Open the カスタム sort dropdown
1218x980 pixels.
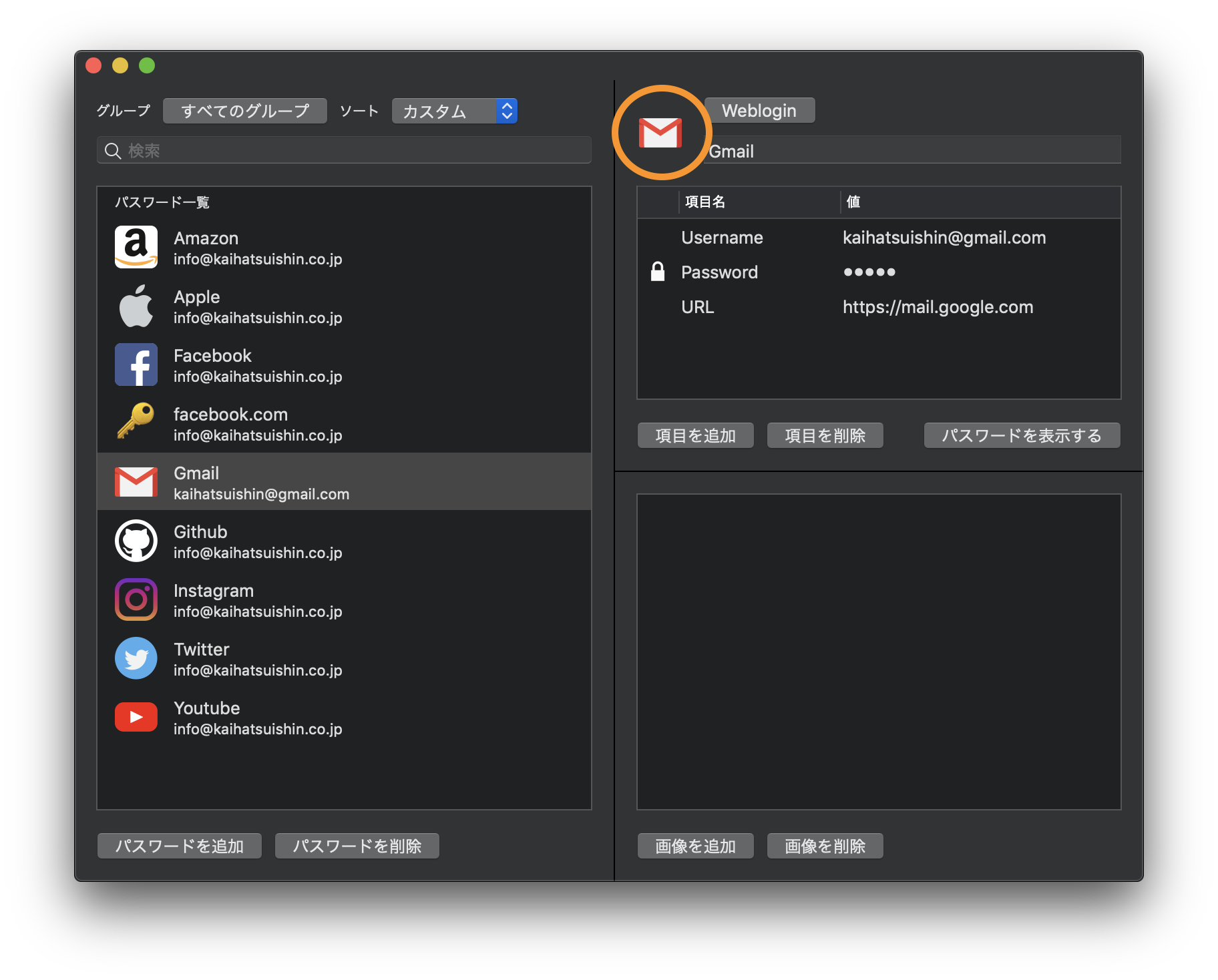click(x=455, y=111)
